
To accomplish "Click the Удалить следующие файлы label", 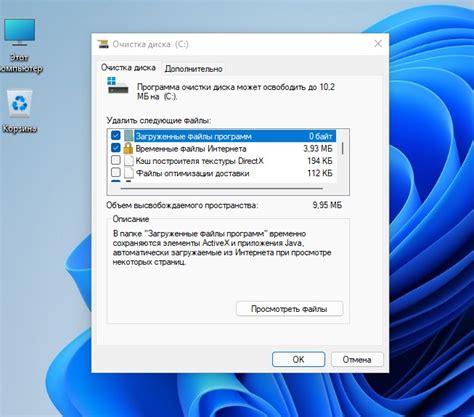I will pyautogui.click(x=159, y=120).
